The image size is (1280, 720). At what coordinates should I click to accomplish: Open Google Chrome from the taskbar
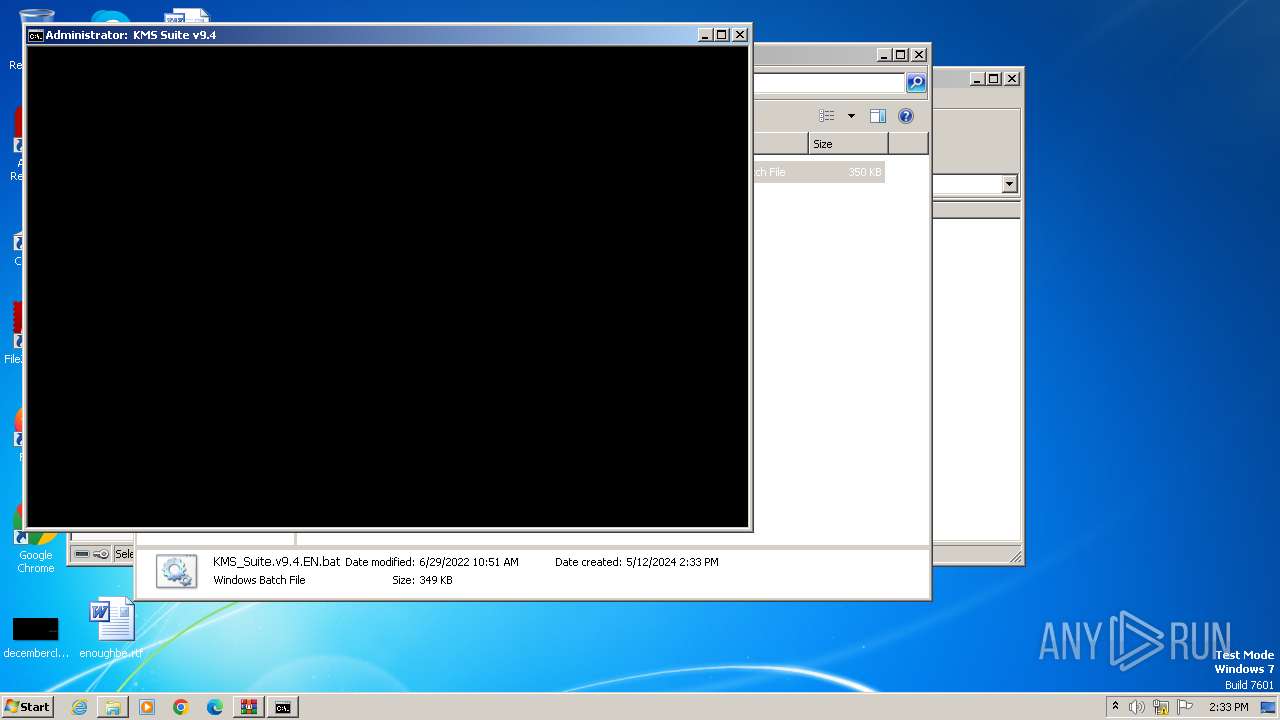click(181, 707)
